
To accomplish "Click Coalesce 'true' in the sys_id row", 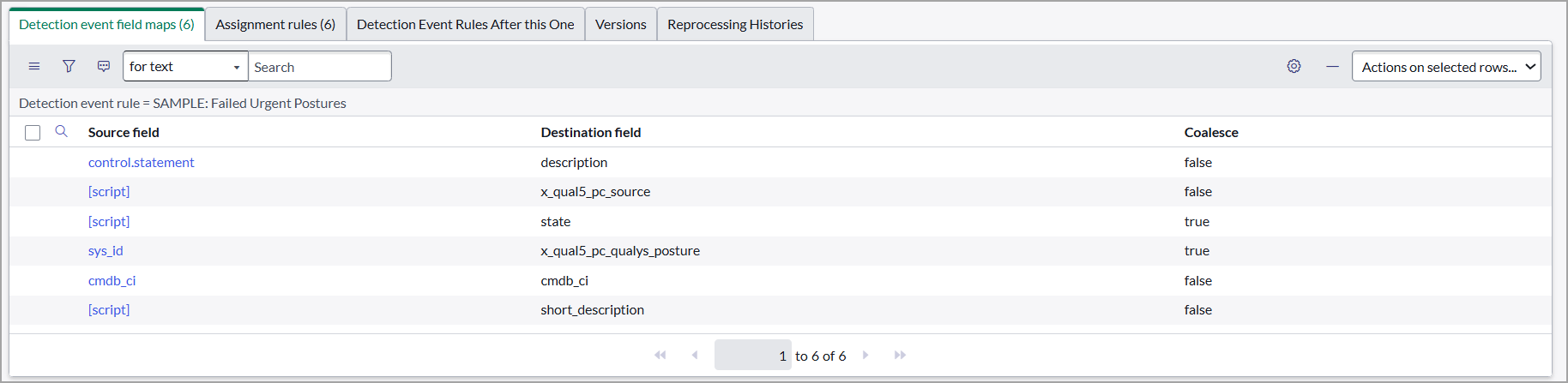I will click(x=1197, y=250).
